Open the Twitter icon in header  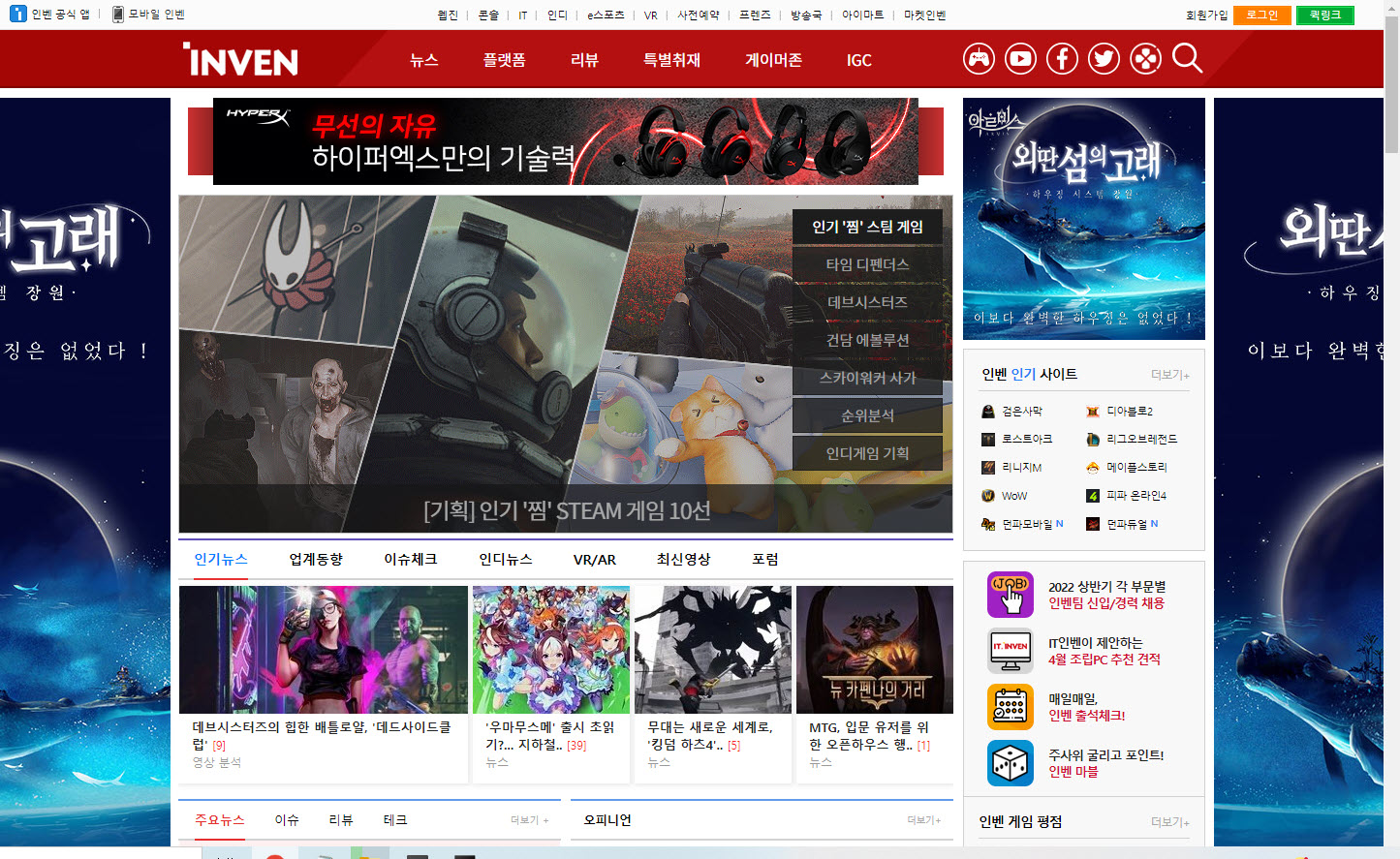(x=1104, y=59)
